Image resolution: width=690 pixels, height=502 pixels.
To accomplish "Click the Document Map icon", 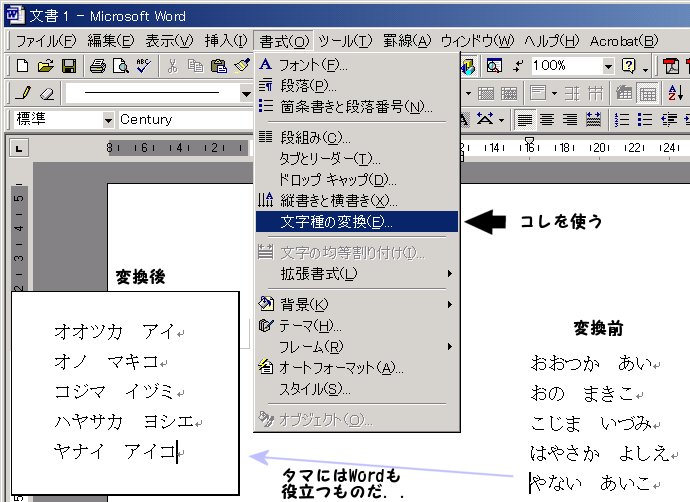I will [x=494, y=66].
